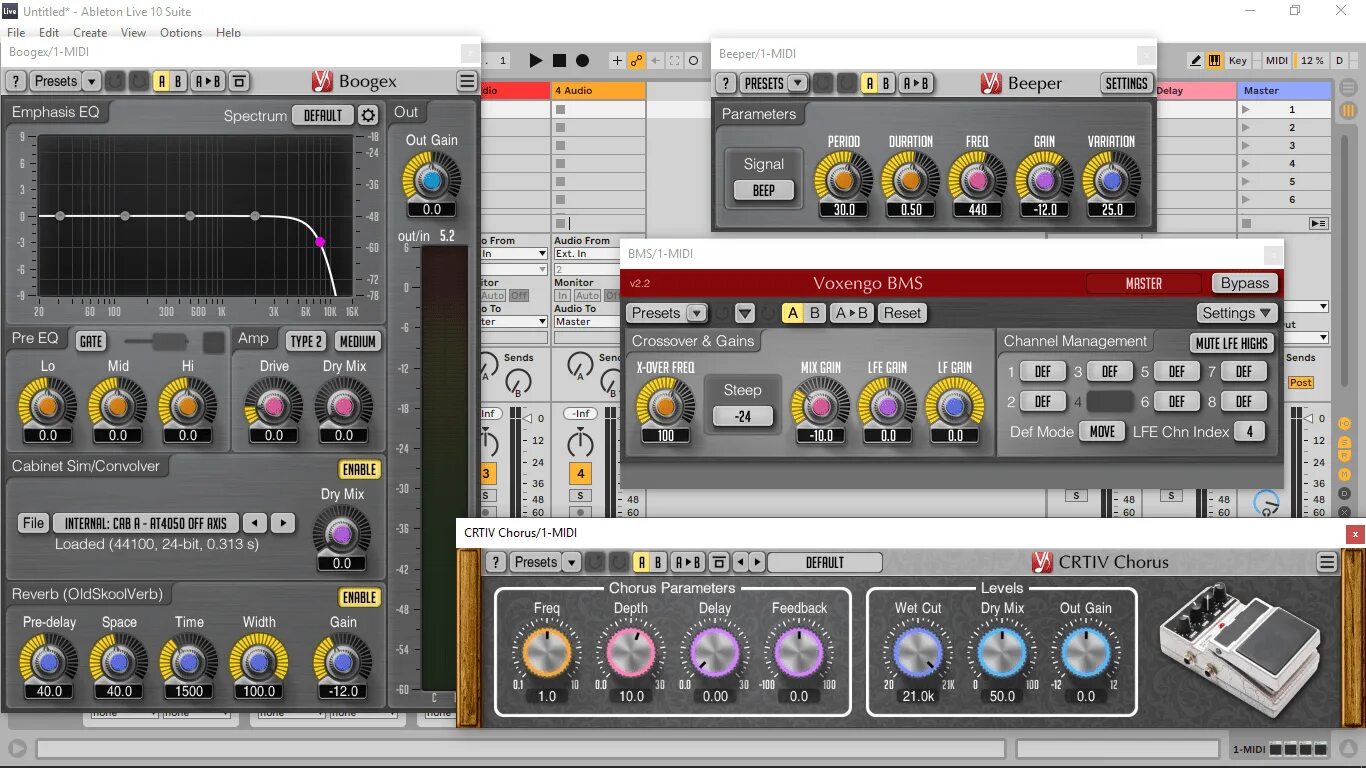Image resolution: width=1366 pixels, height=768 pixels.
Task: Select state B in Beeper
Action: 886,83
